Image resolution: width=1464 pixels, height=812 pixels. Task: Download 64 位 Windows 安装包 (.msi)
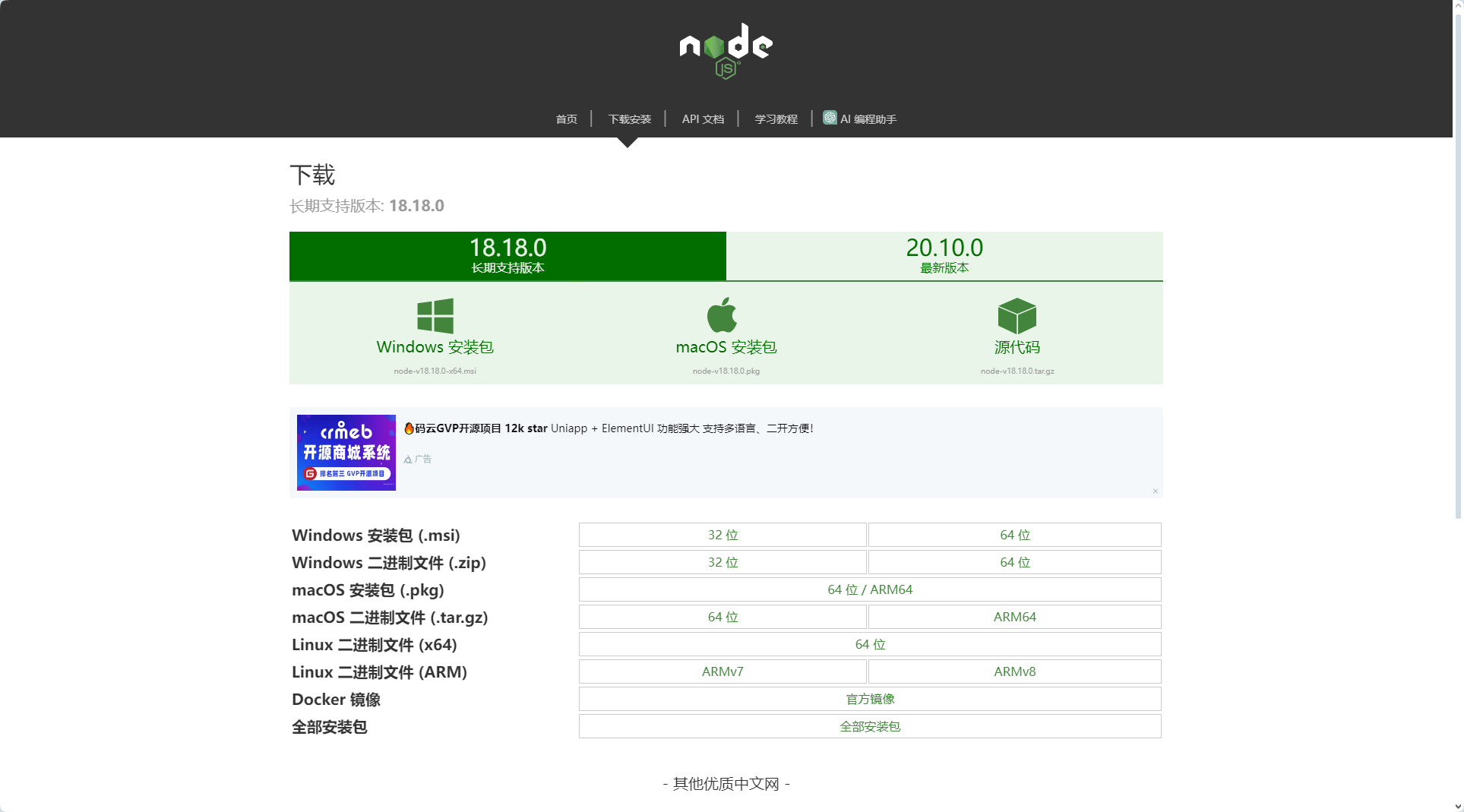pos(1015,535)
